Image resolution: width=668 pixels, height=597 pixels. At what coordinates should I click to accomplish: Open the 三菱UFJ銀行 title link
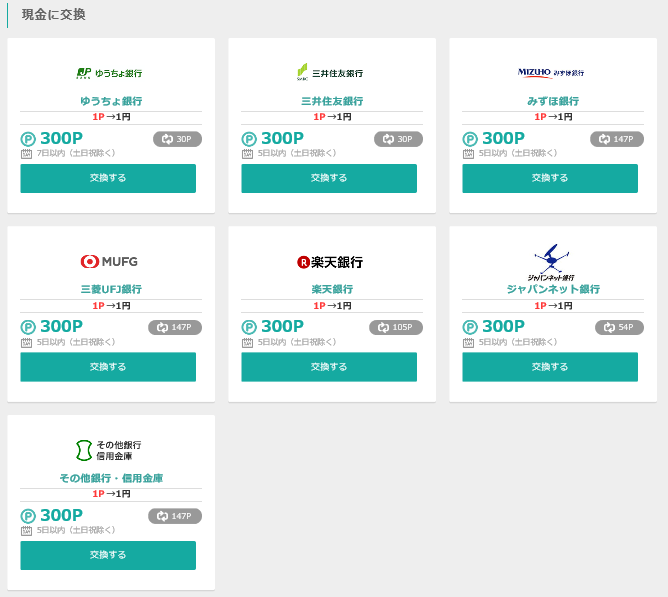tap(111, 289)
